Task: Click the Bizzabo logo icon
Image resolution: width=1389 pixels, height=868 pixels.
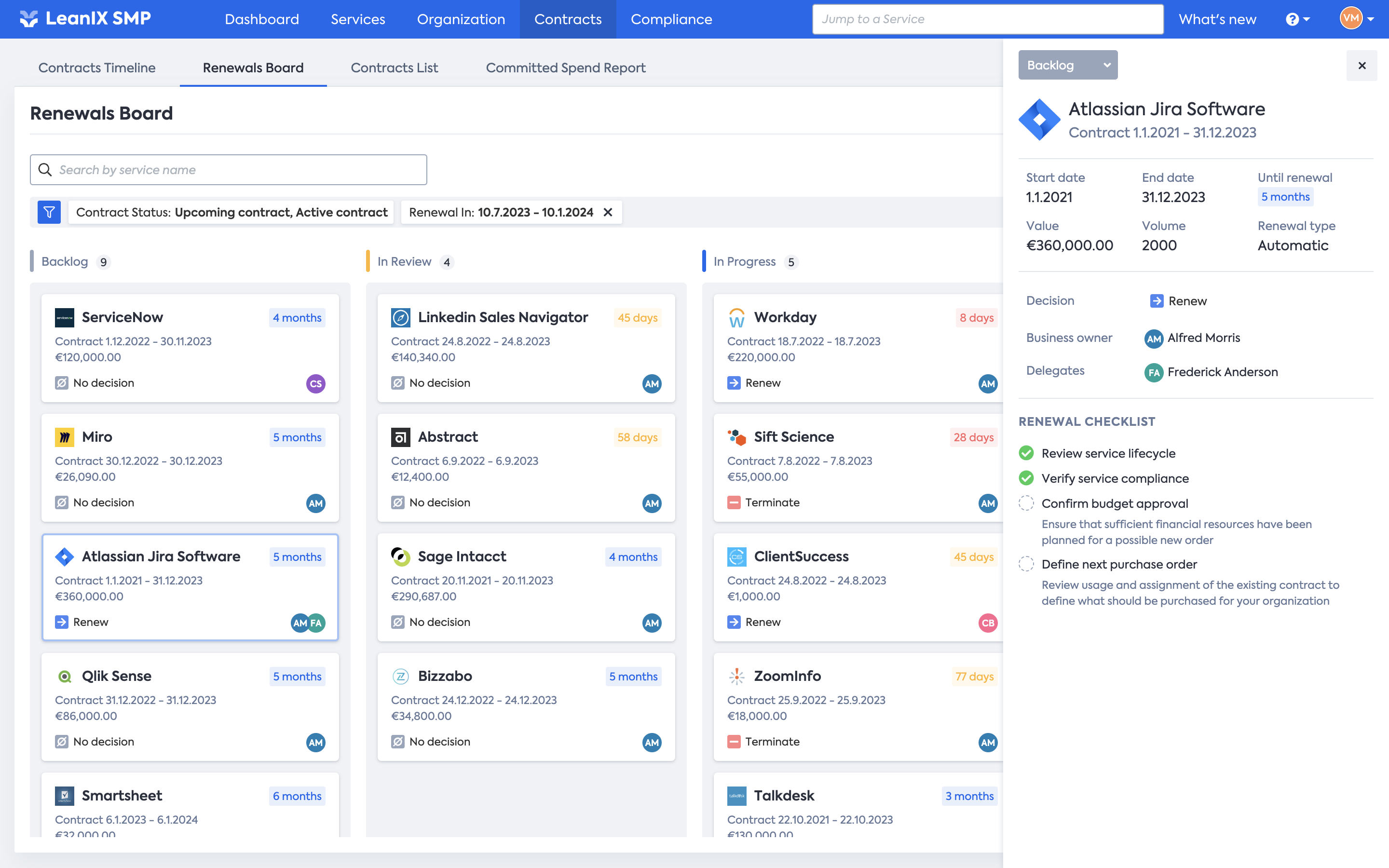Action: [x=401, y=676]
